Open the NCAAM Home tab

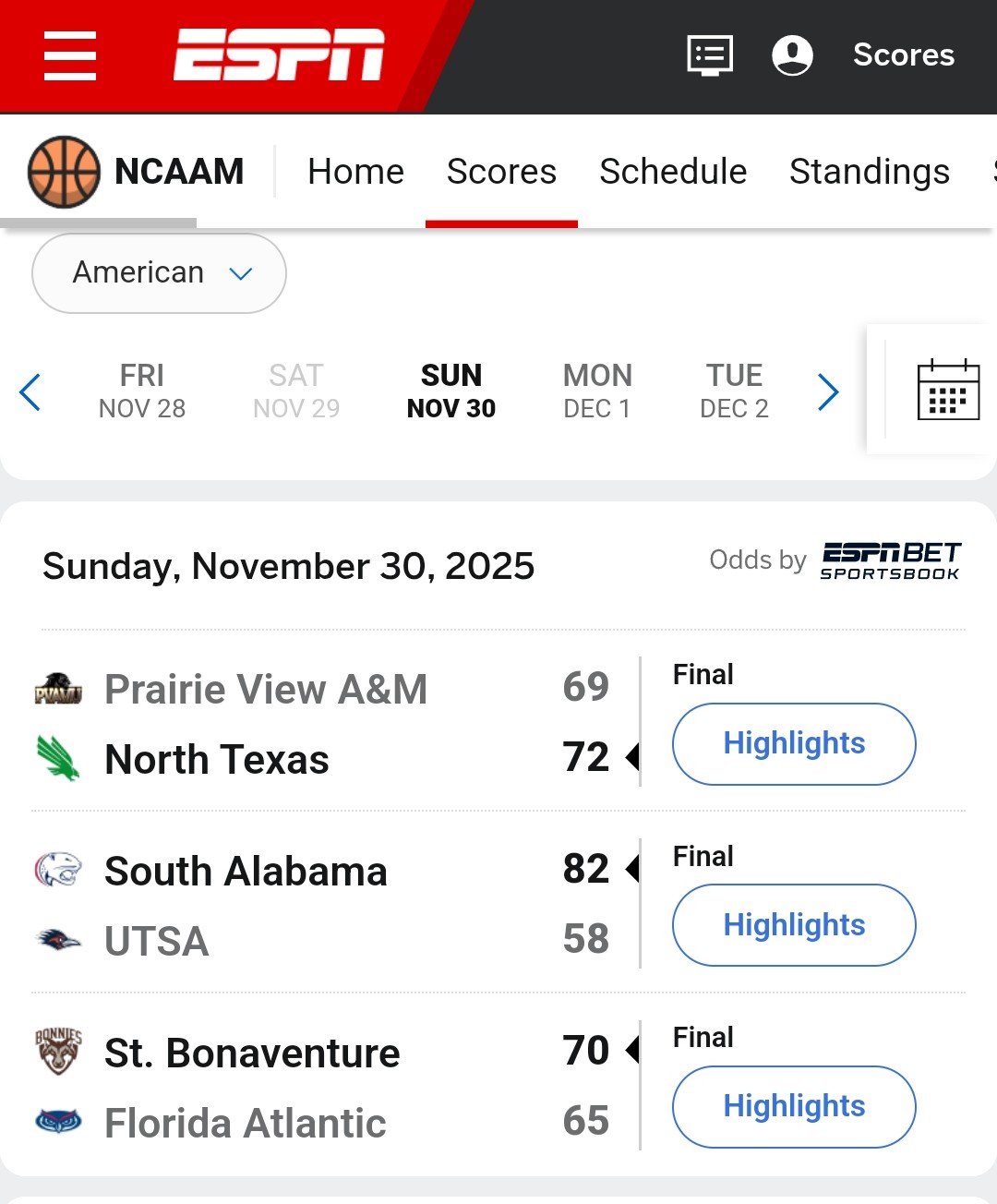(355, 172)
